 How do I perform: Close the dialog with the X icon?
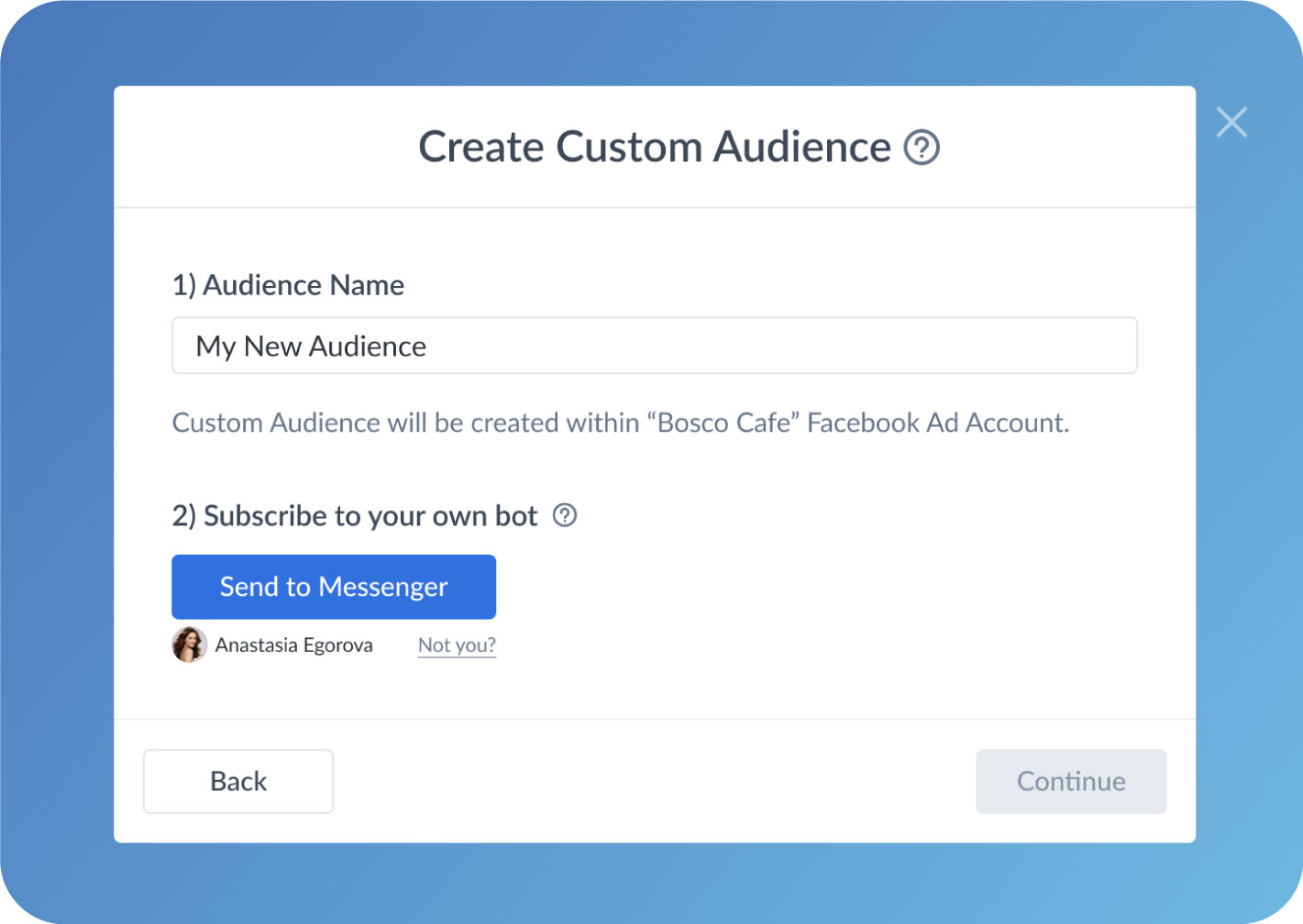click(1231, 122)
